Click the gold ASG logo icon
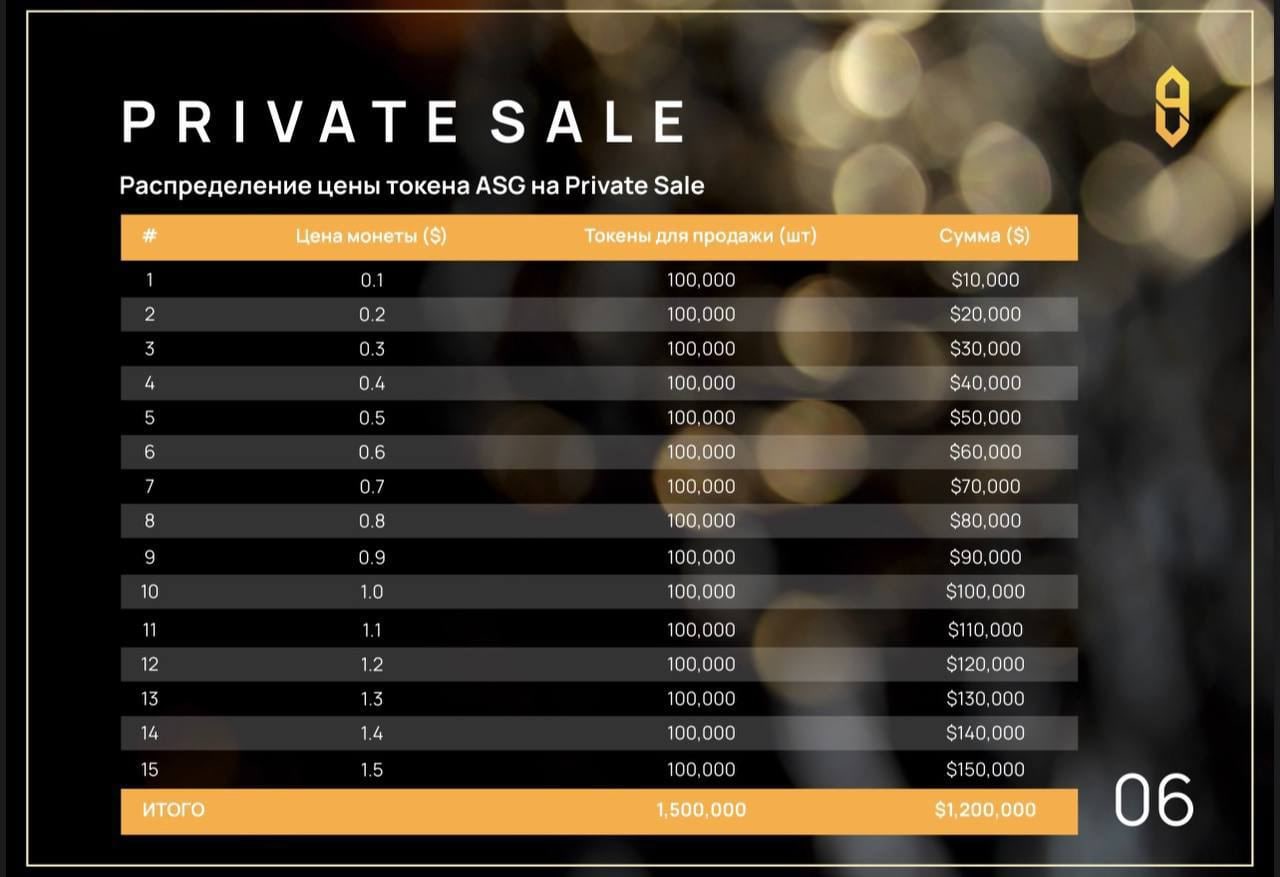The width and height of the screenshot is (1280, 877). (1171, 106)
